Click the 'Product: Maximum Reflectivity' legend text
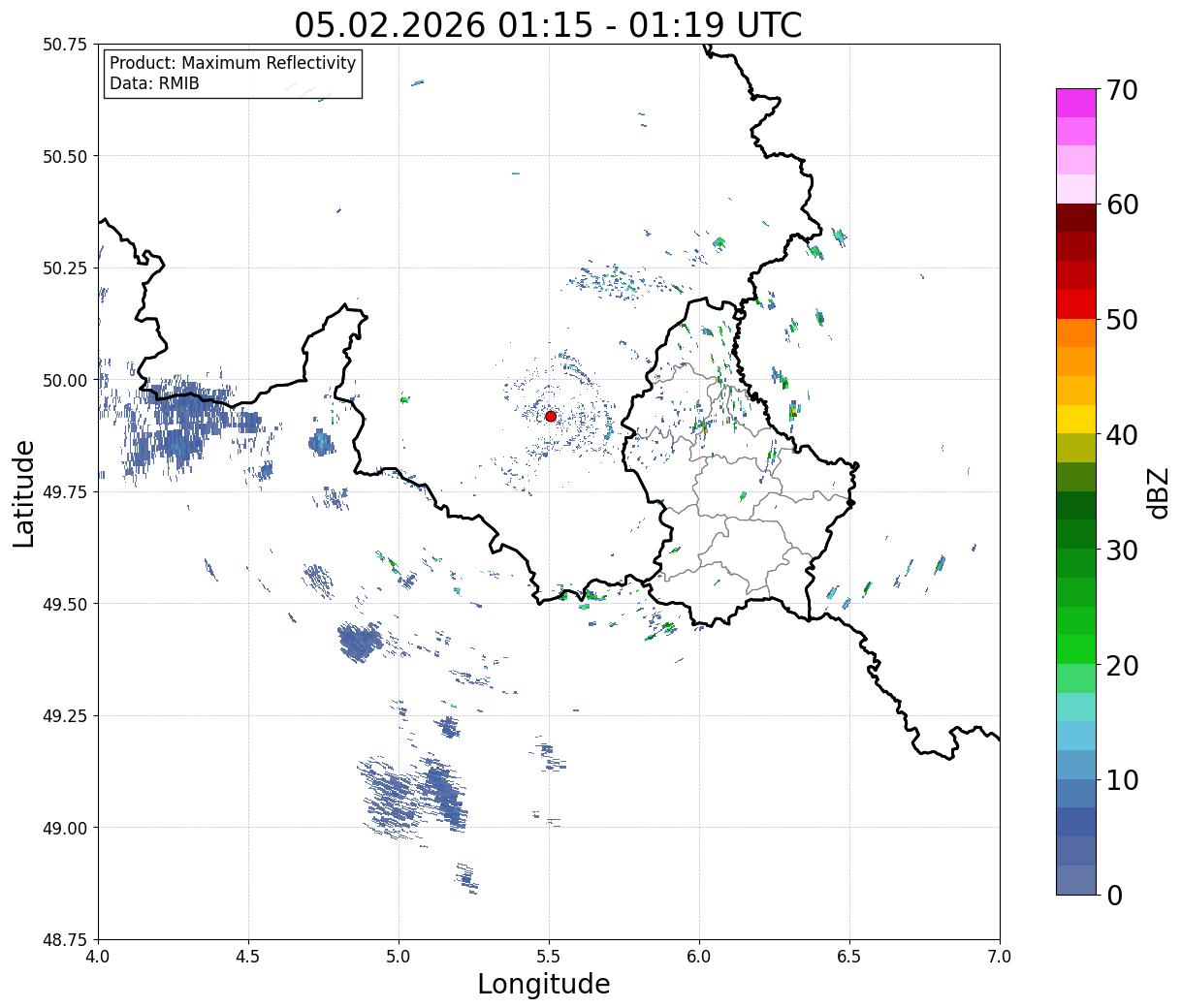The width and height of the screenshot is (1182, 1008). pos(233,63)
